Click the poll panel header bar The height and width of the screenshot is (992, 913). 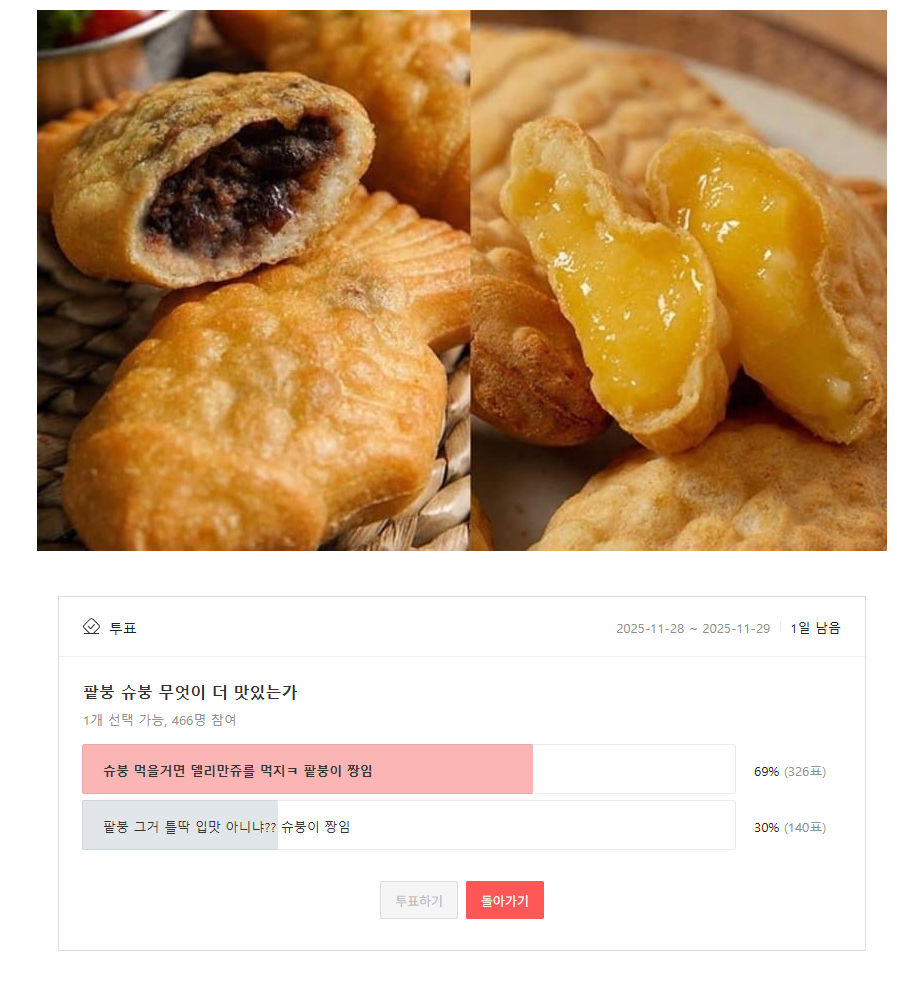[456, 627]
